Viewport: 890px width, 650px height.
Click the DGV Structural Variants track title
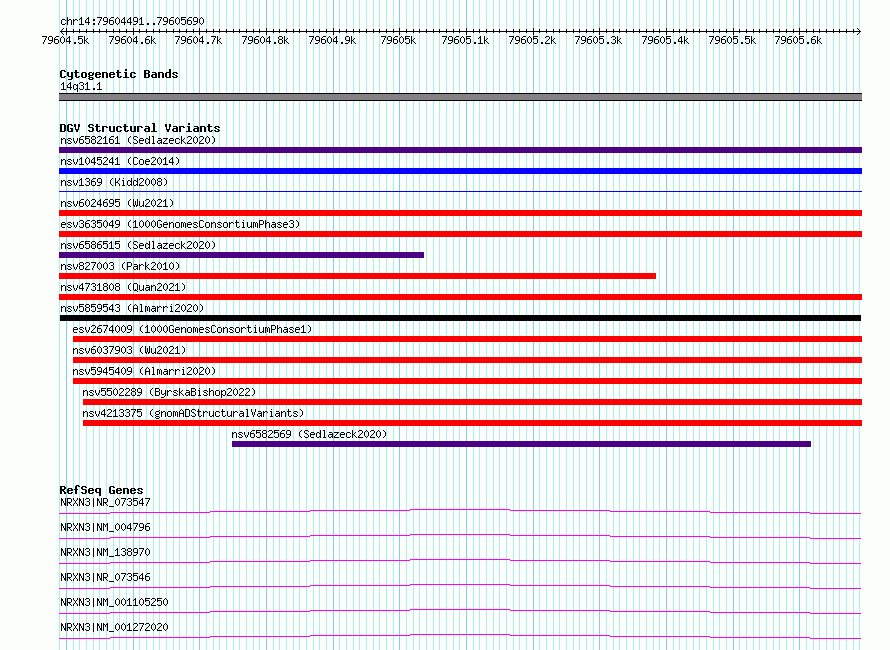coord(140,128)
